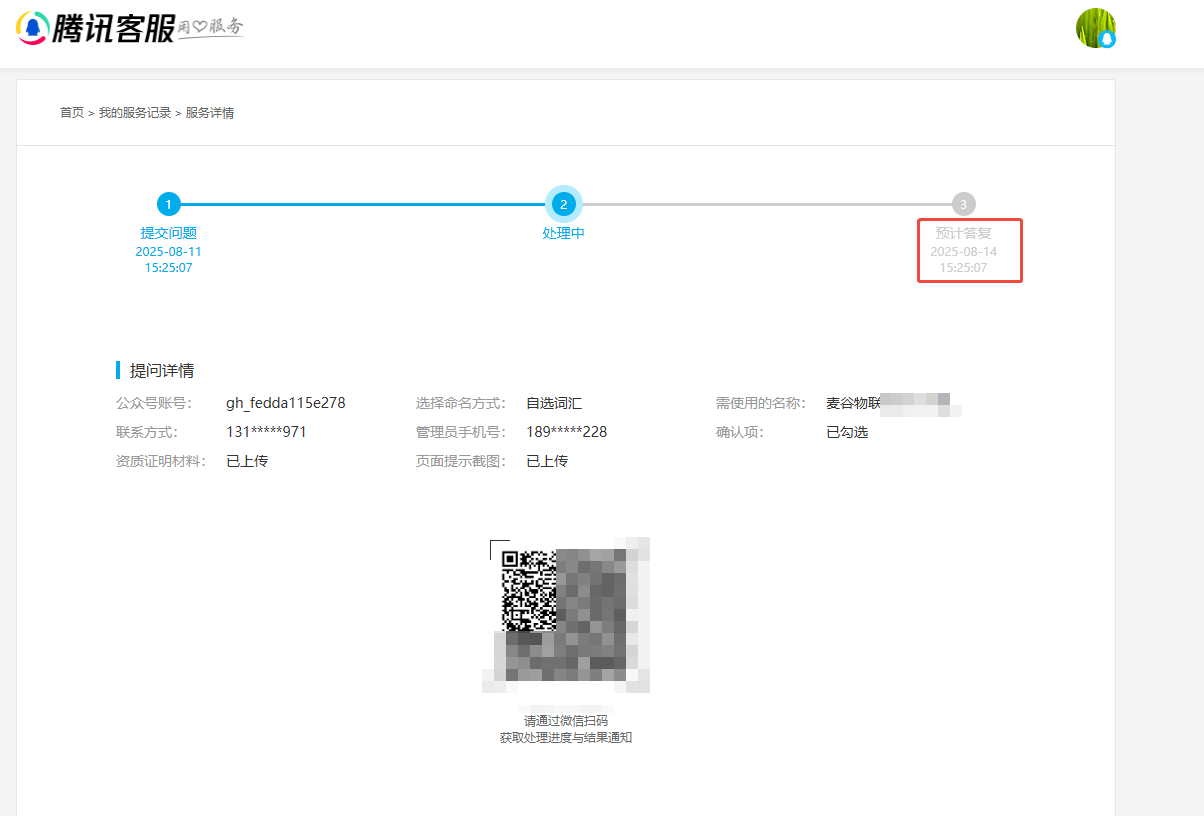1204x816 pixels.
Task: Click 已上传 next to 资质证明材料
Action: [x=247, y=461]
